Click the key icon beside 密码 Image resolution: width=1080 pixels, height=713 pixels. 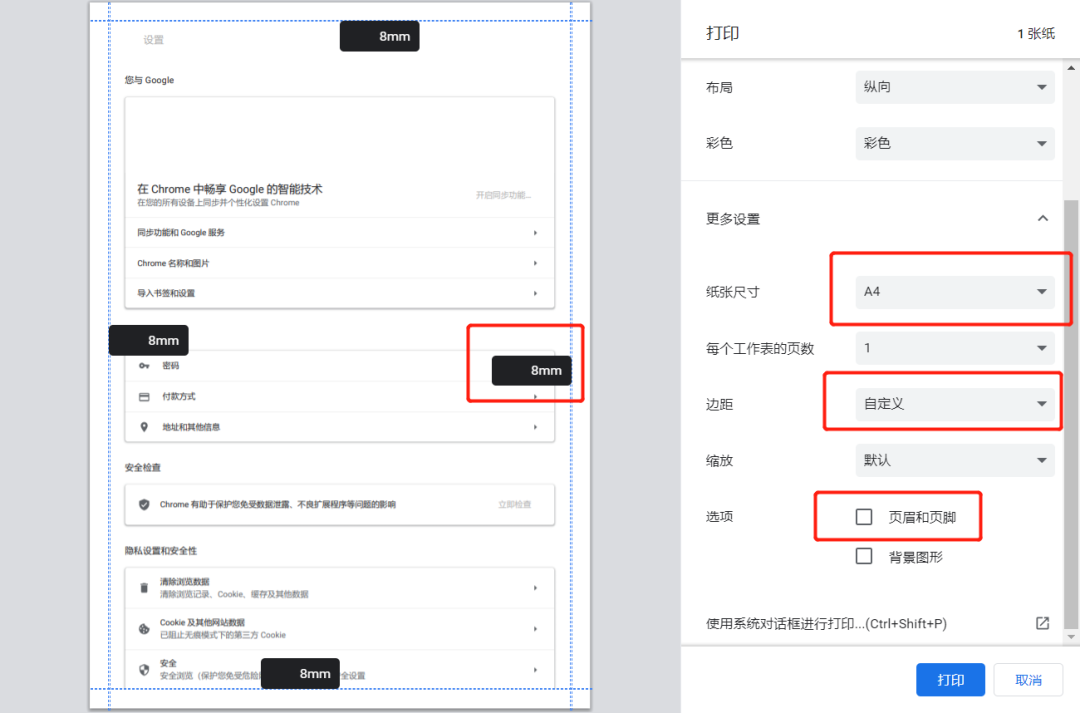[143, 366]
